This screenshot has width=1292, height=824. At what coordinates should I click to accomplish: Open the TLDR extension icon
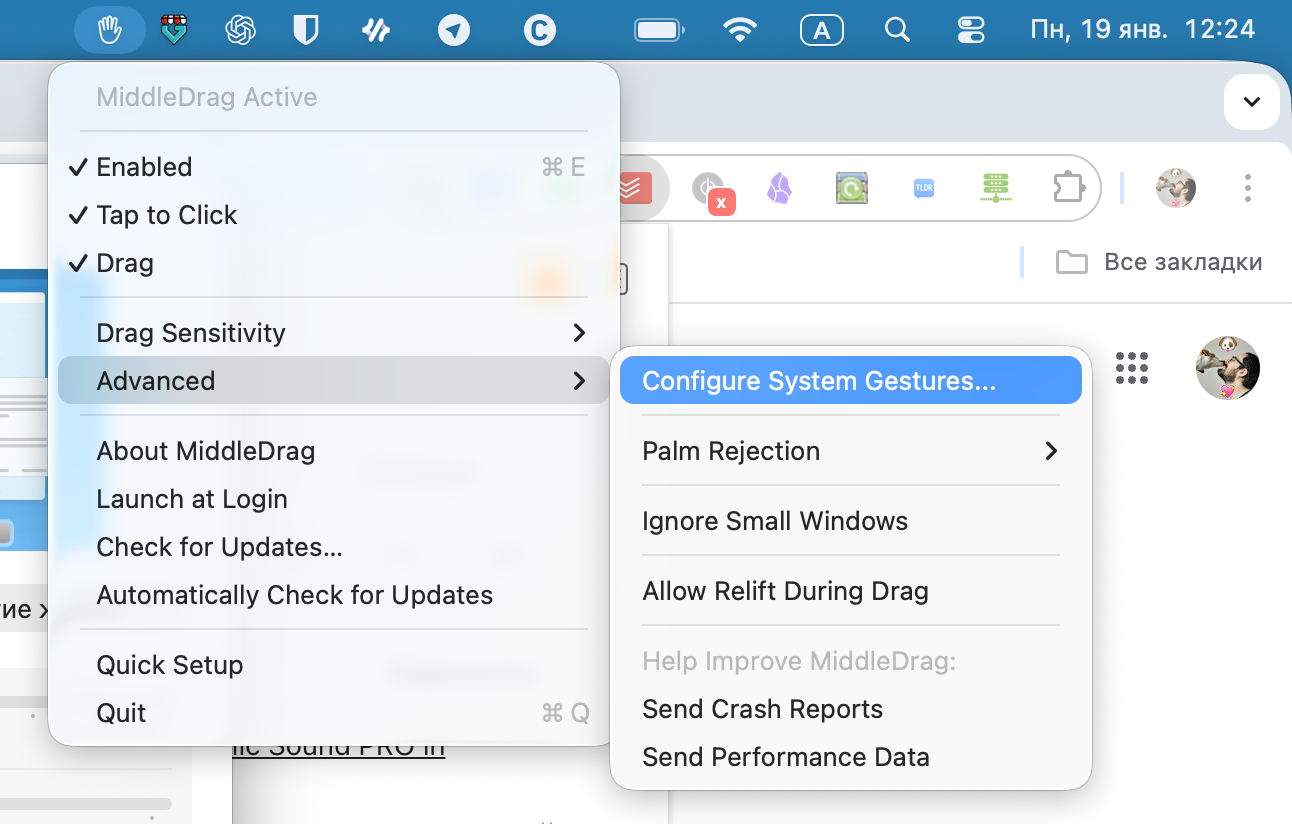[924, 188]
